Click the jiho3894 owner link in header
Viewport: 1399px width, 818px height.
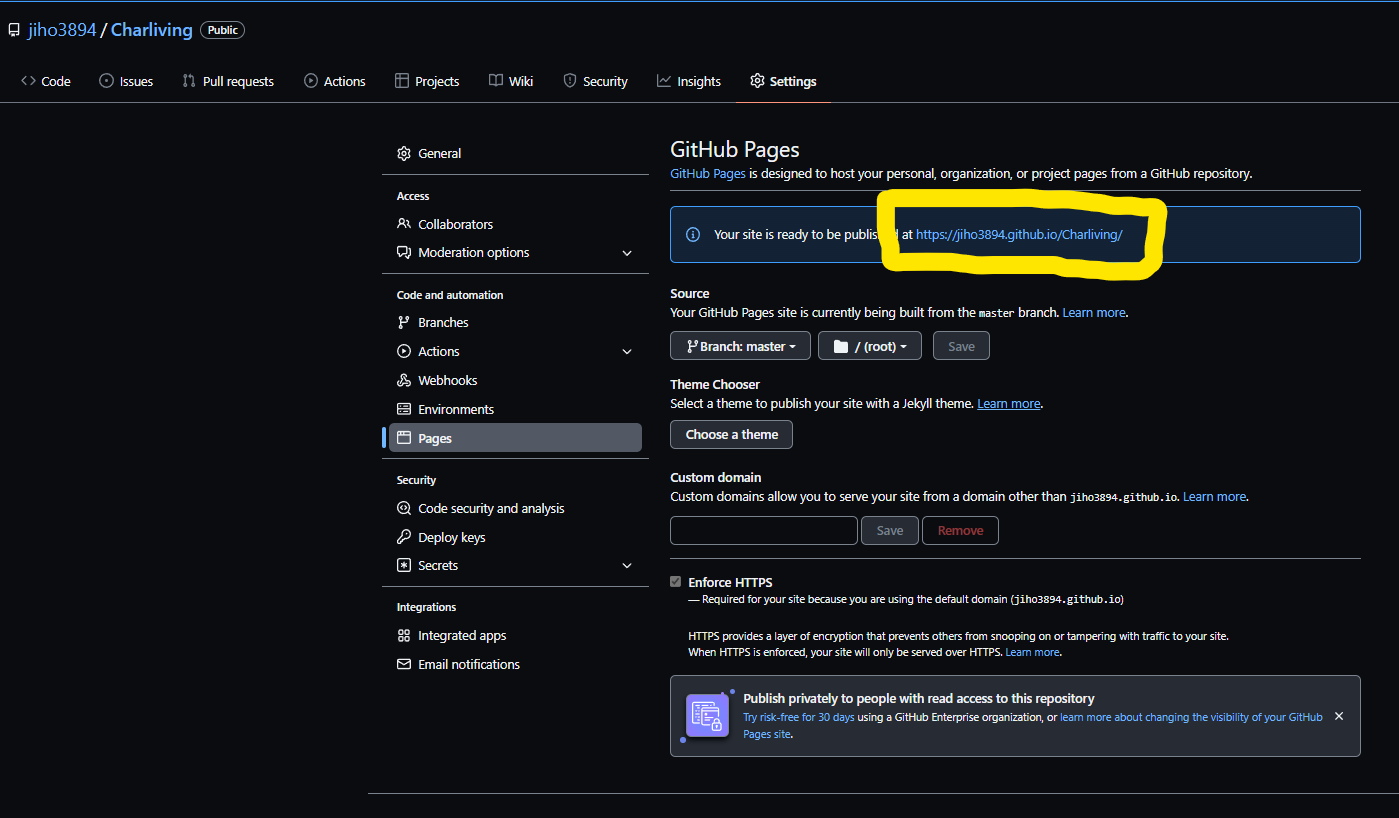tap(62, 30)
